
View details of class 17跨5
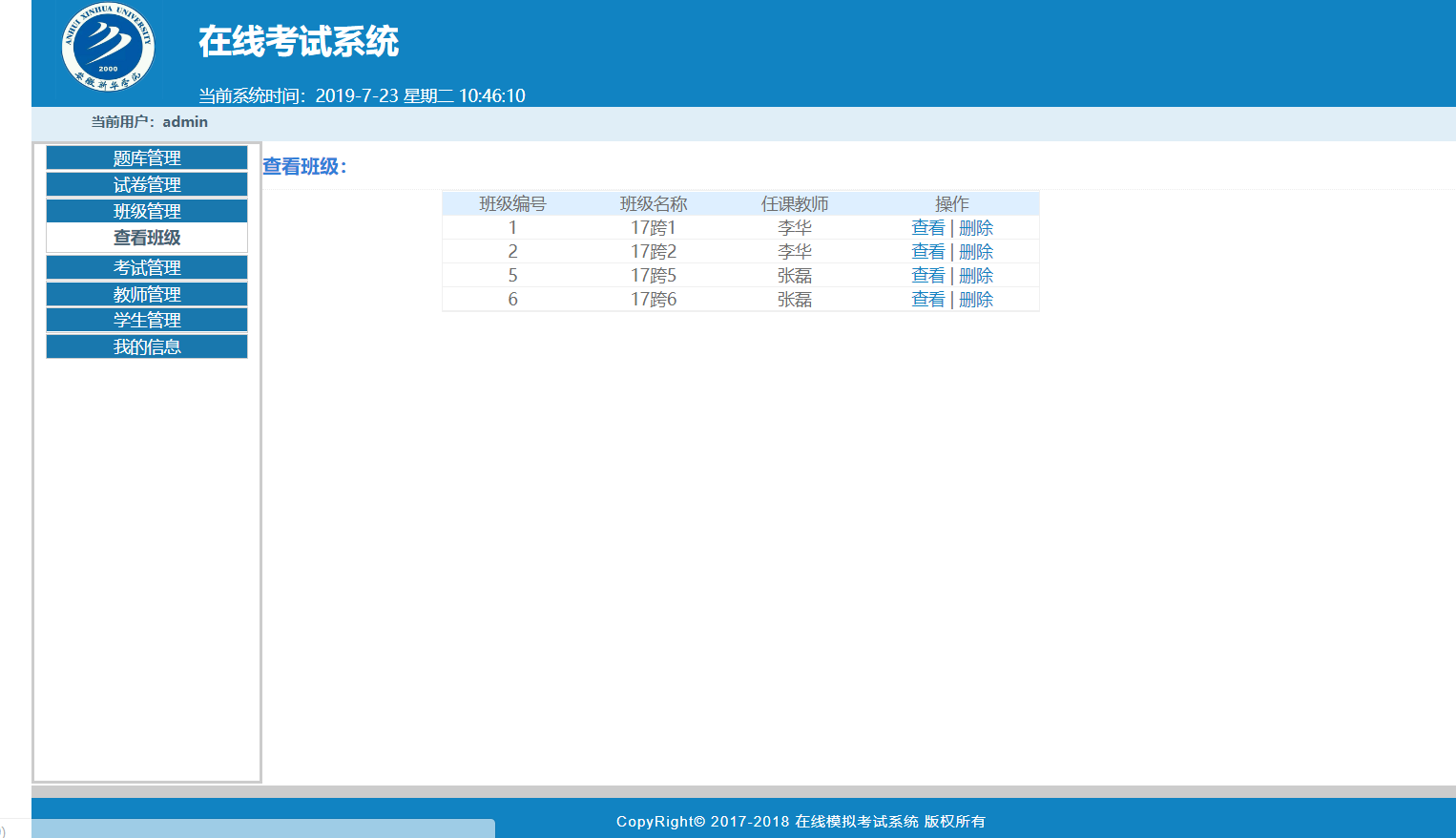927,276
